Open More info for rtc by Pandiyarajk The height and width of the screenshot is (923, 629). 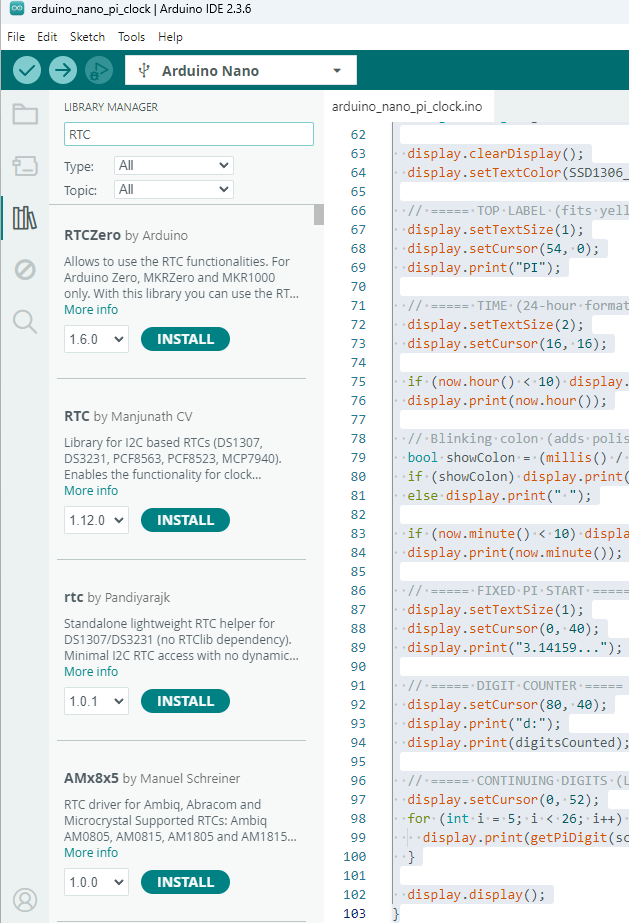coord(91,672)
